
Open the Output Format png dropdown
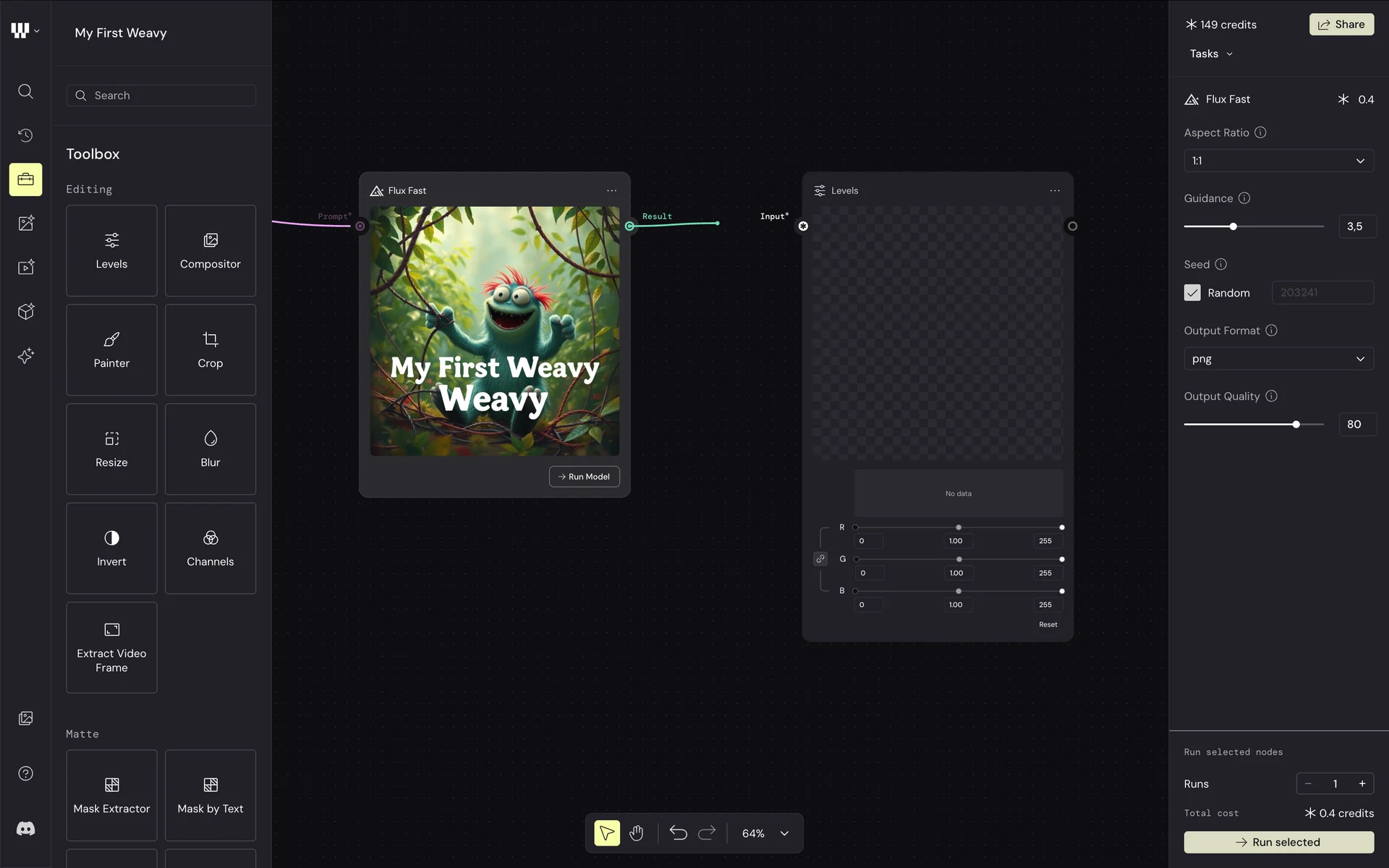(1278, 359)
